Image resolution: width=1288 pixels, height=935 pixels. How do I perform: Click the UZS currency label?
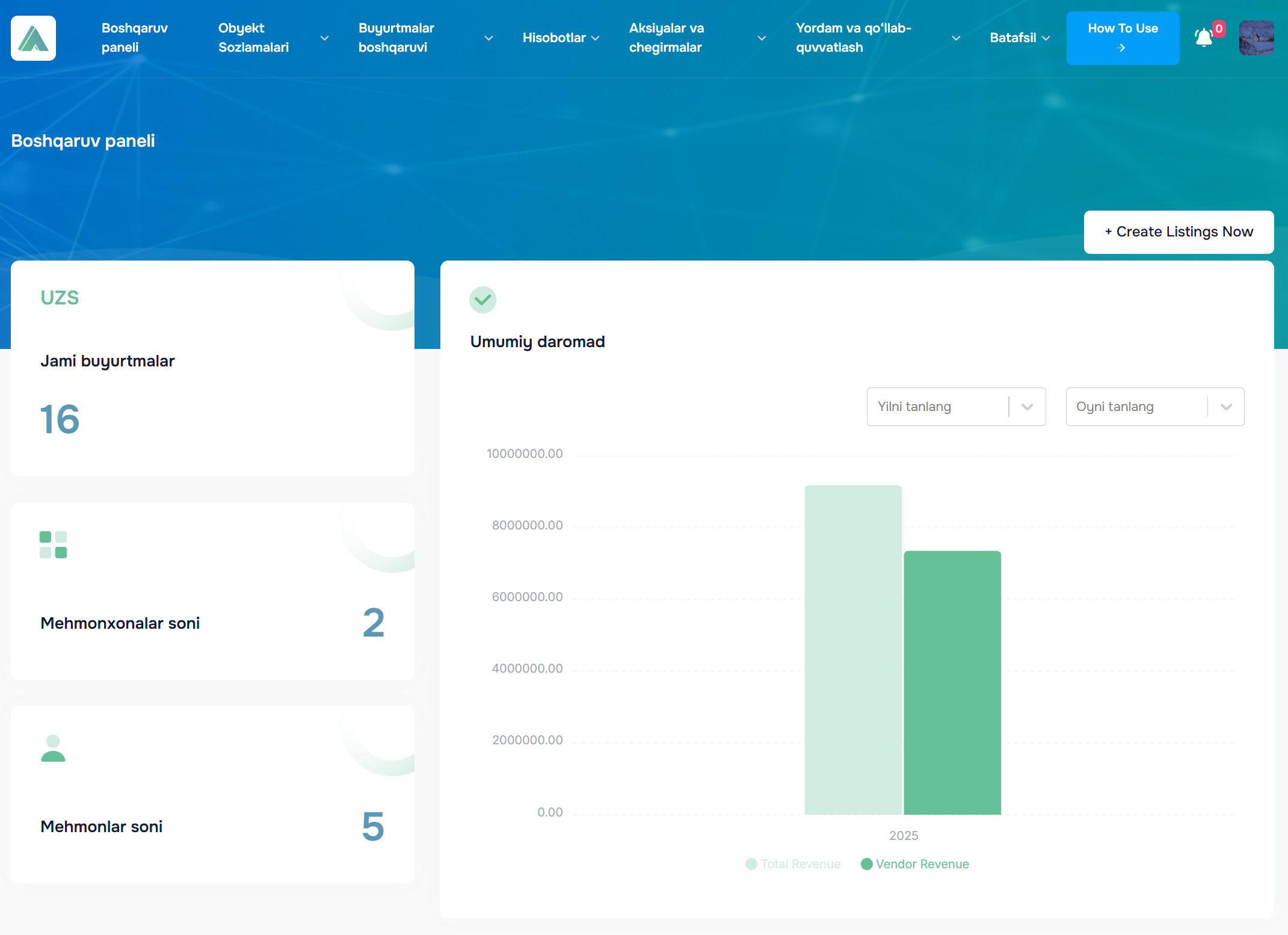point(60,298)
